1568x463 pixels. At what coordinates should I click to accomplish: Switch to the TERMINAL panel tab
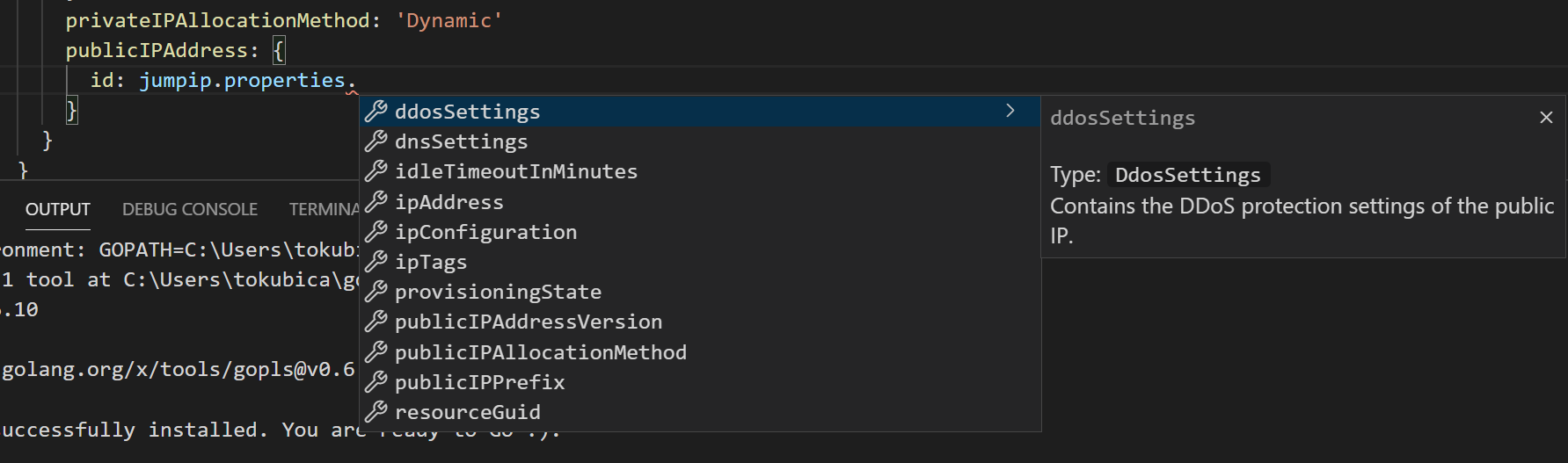324,209
